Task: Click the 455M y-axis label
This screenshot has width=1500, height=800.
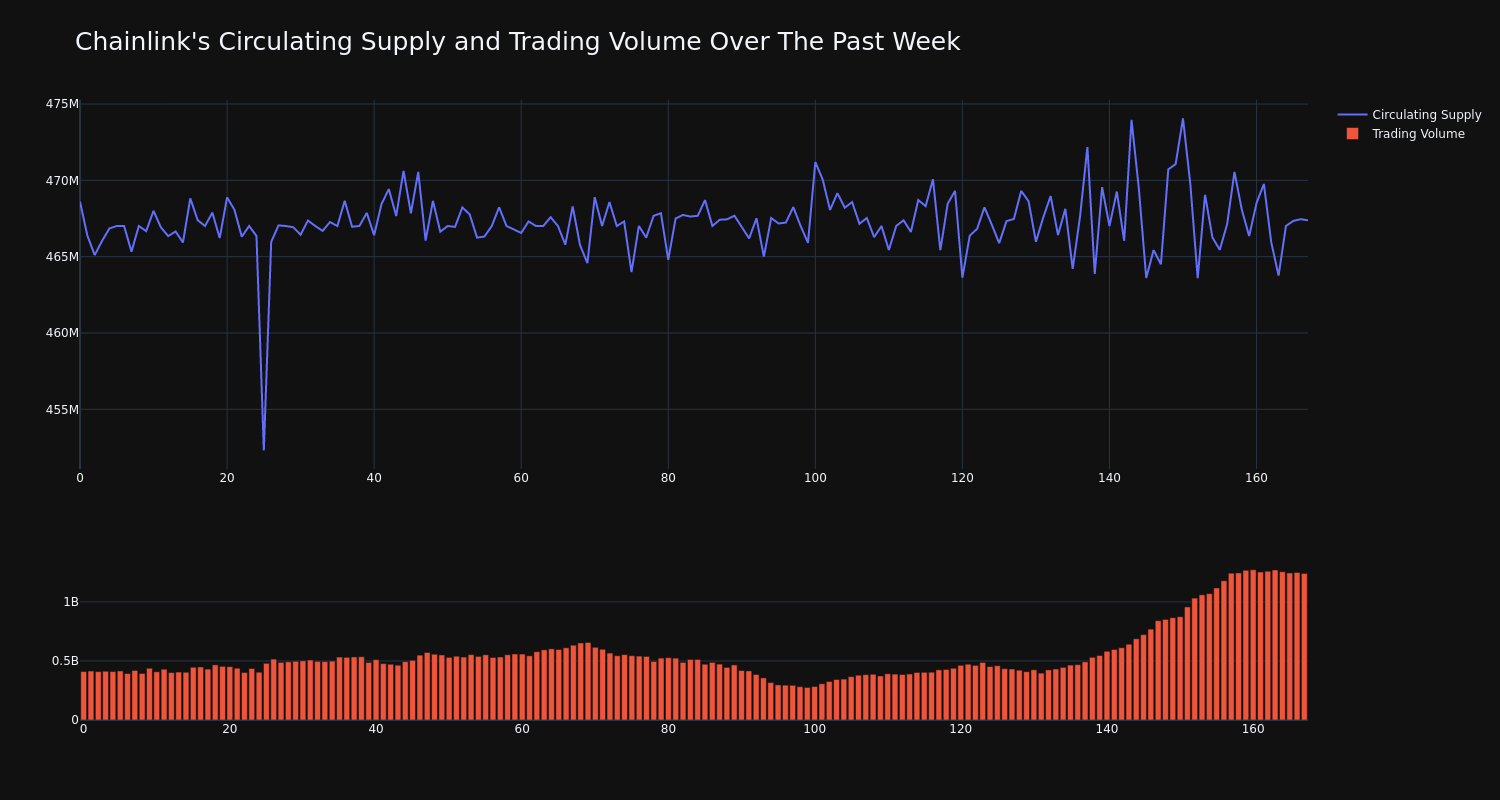Action: 62,410
